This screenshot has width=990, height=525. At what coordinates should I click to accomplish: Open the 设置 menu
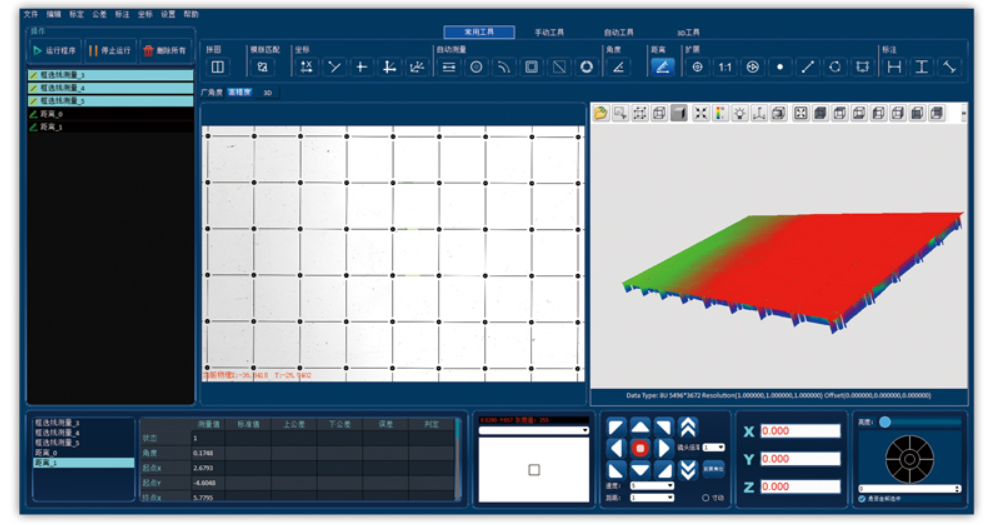click(167, 14)
